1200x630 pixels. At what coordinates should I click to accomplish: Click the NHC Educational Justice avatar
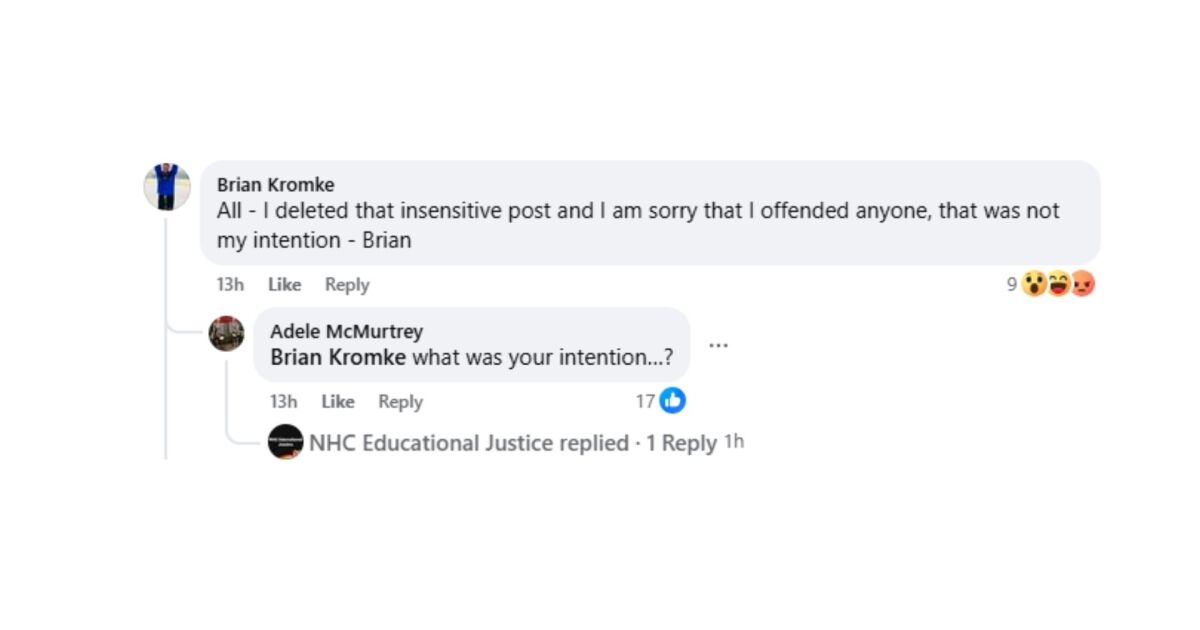coord(287,442)
